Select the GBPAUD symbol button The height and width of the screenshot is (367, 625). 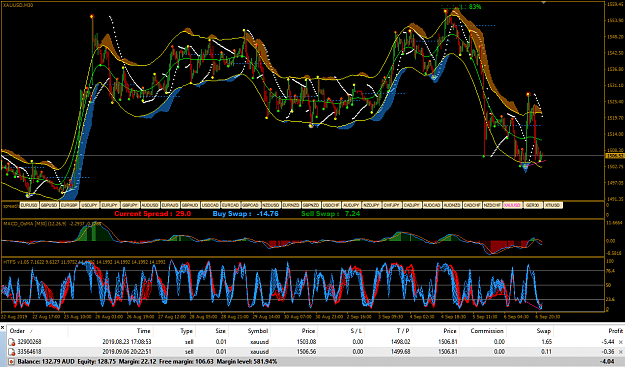[x=190, y=205]
